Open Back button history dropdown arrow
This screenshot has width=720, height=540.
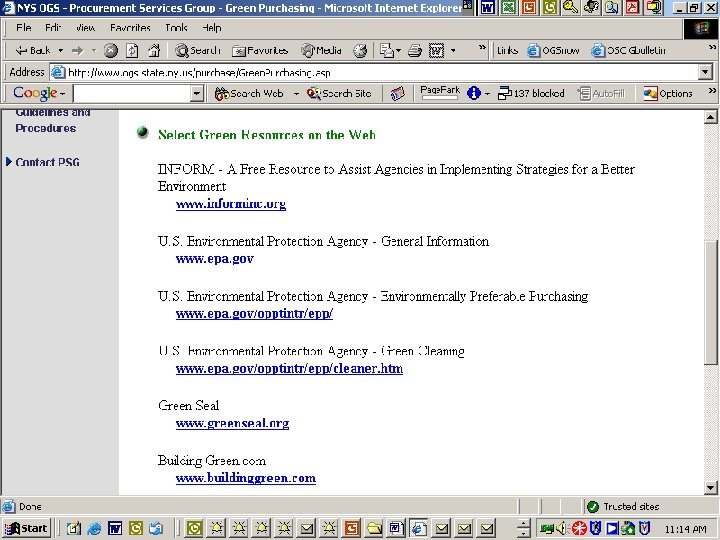(61, 50)
